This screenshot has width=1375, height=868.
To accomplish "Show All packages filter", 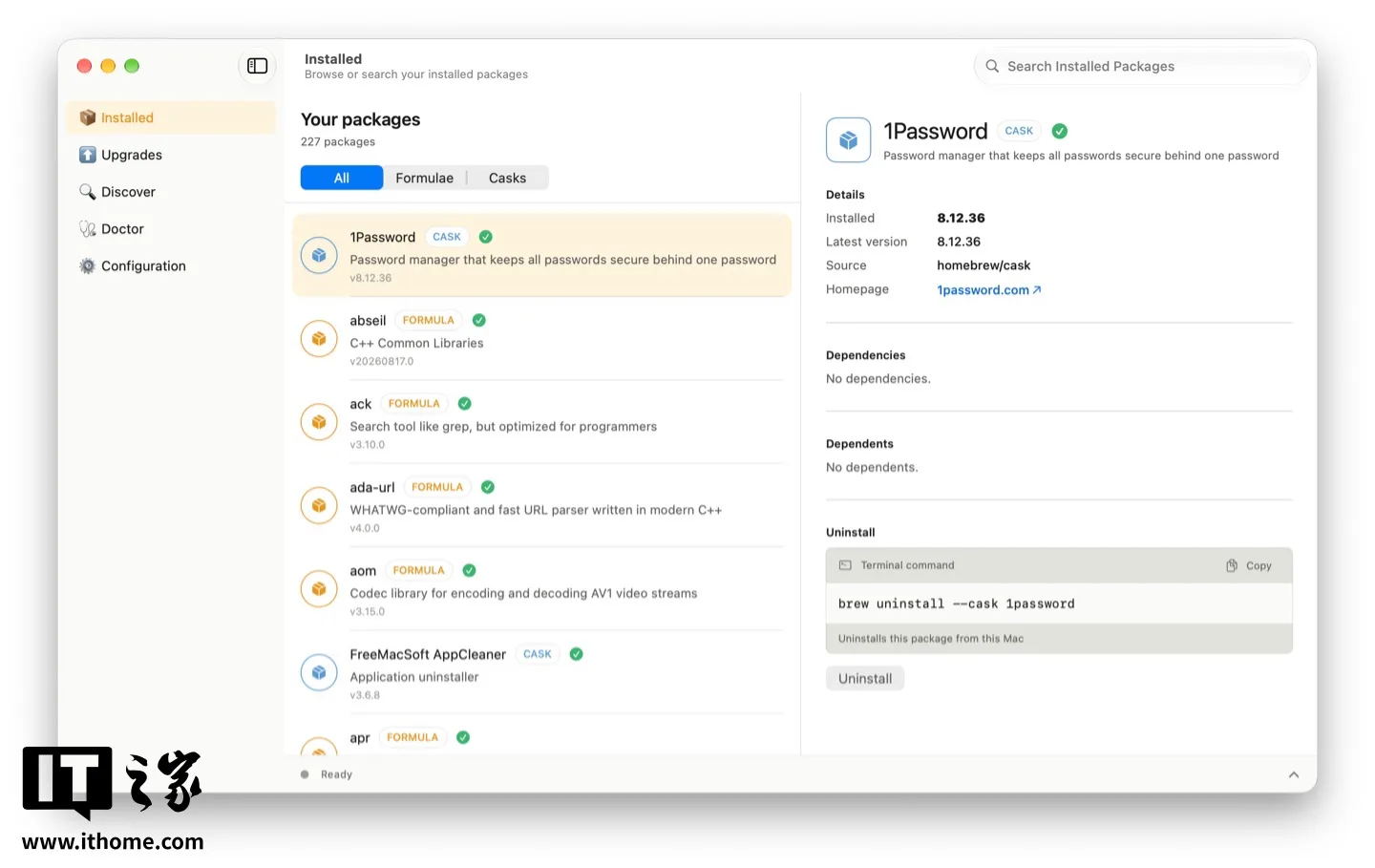I will click(x=342, y=178).
